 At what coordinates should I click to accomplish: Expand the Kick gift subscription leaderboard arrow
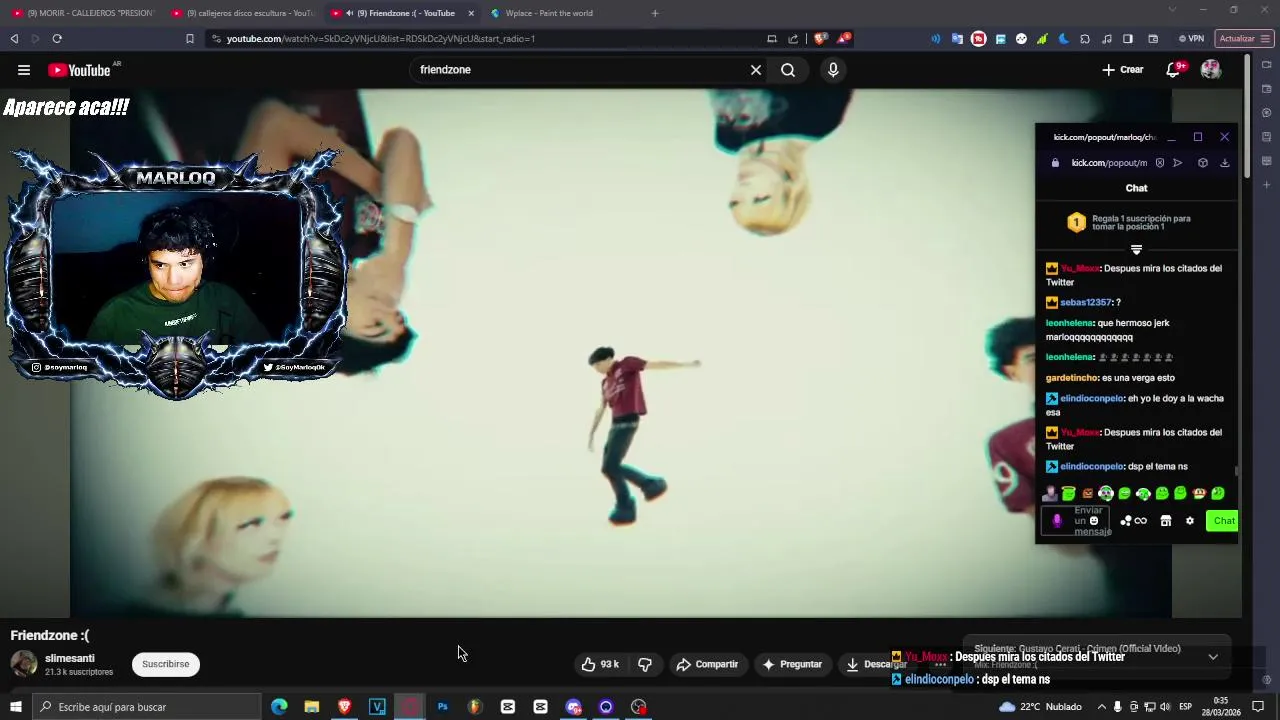pos(1136,249)
